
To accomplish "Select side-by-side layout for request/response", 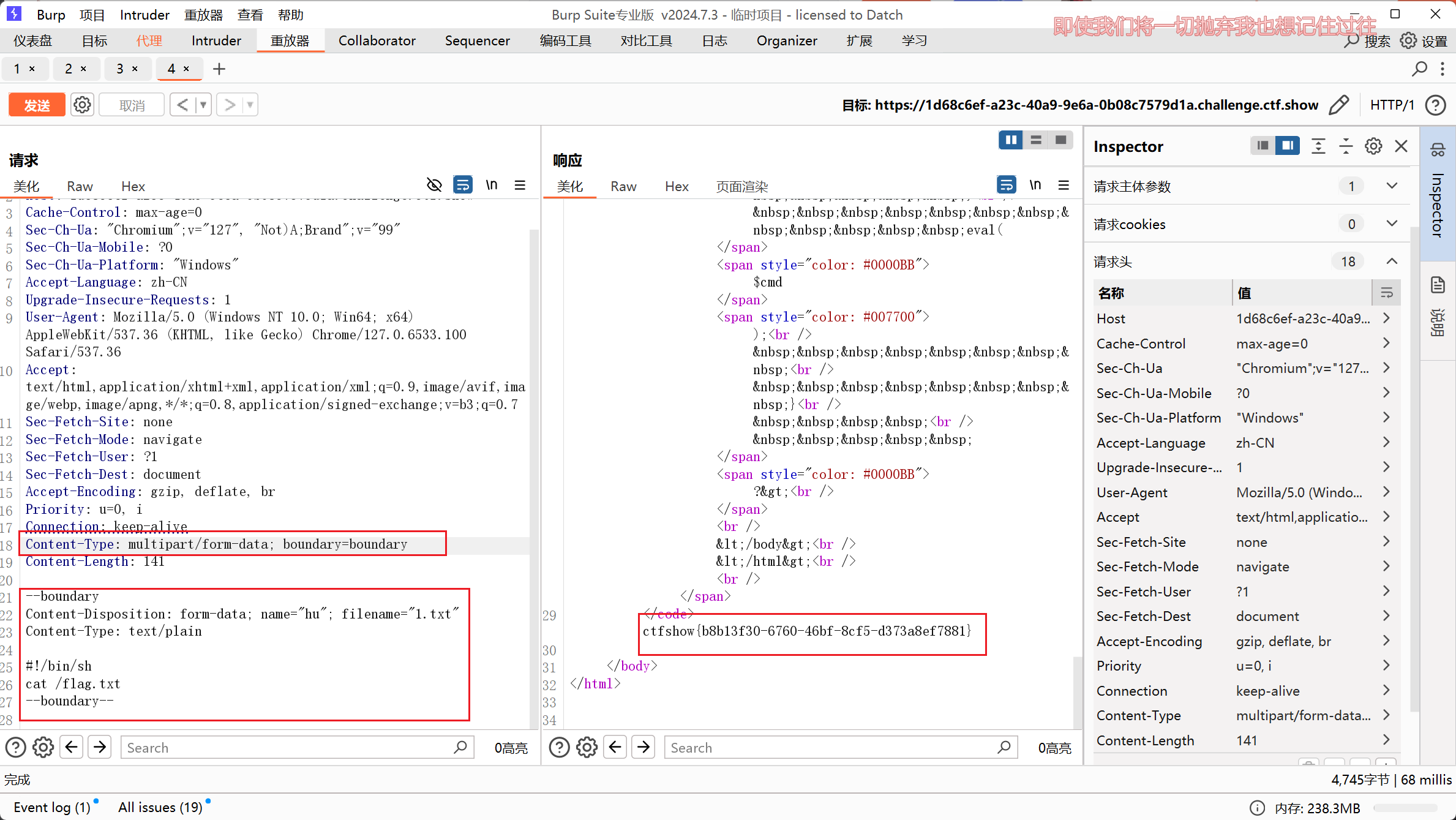I will 1011,140.
